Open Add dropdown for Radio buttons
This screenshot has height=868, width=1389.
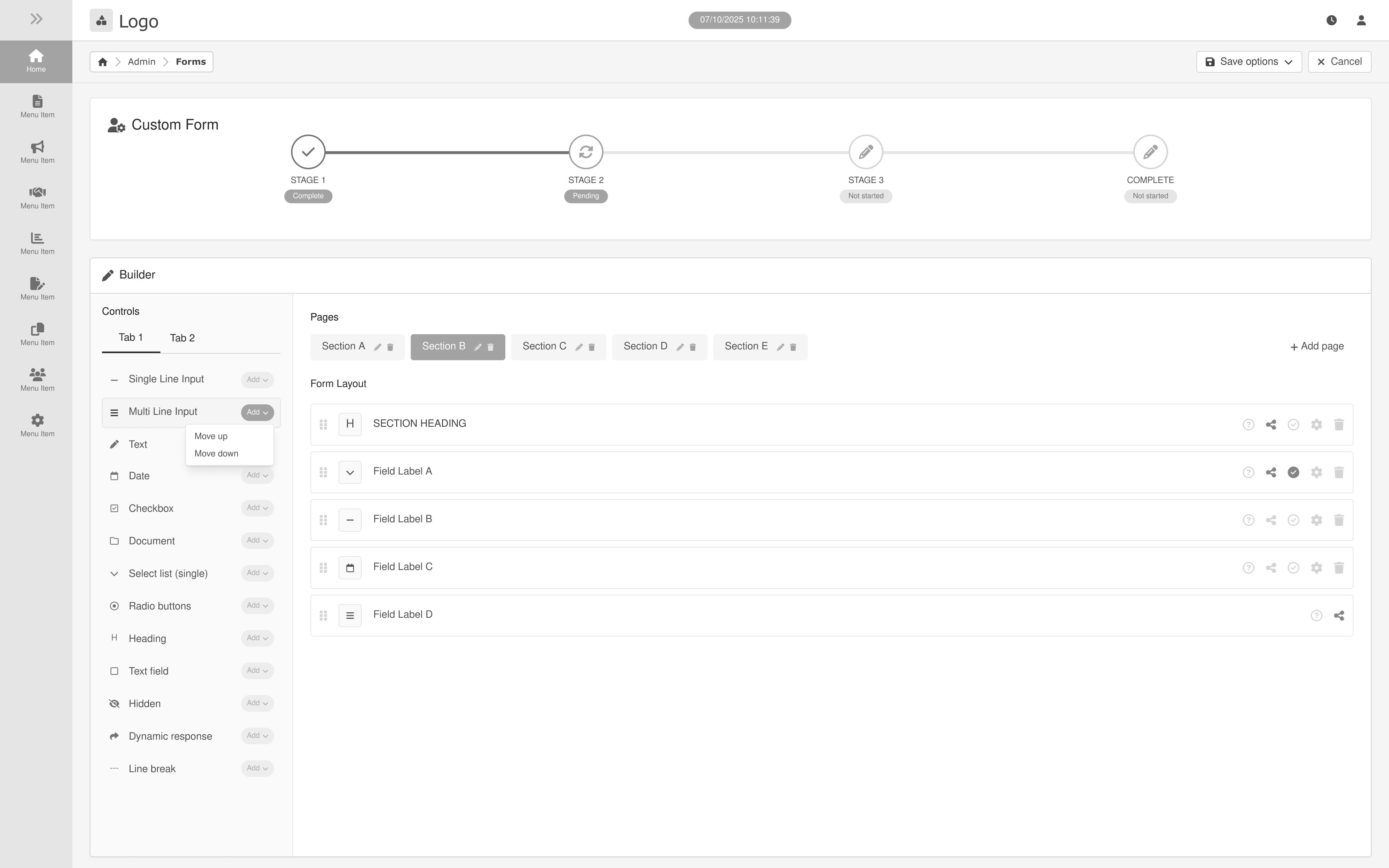(257, 606)
